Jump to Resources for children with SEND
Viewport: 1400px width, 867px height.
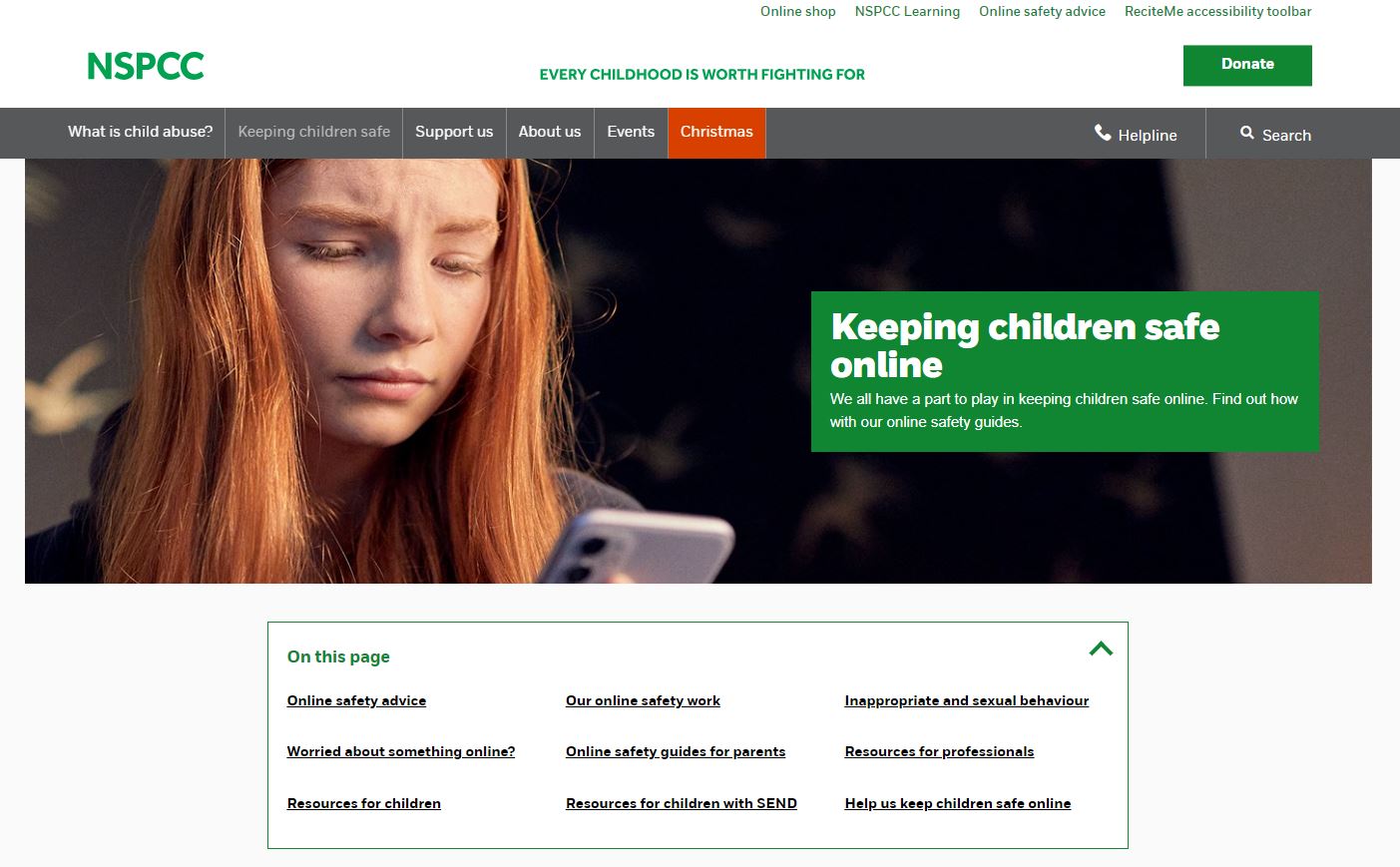click(x=682, y=803)
